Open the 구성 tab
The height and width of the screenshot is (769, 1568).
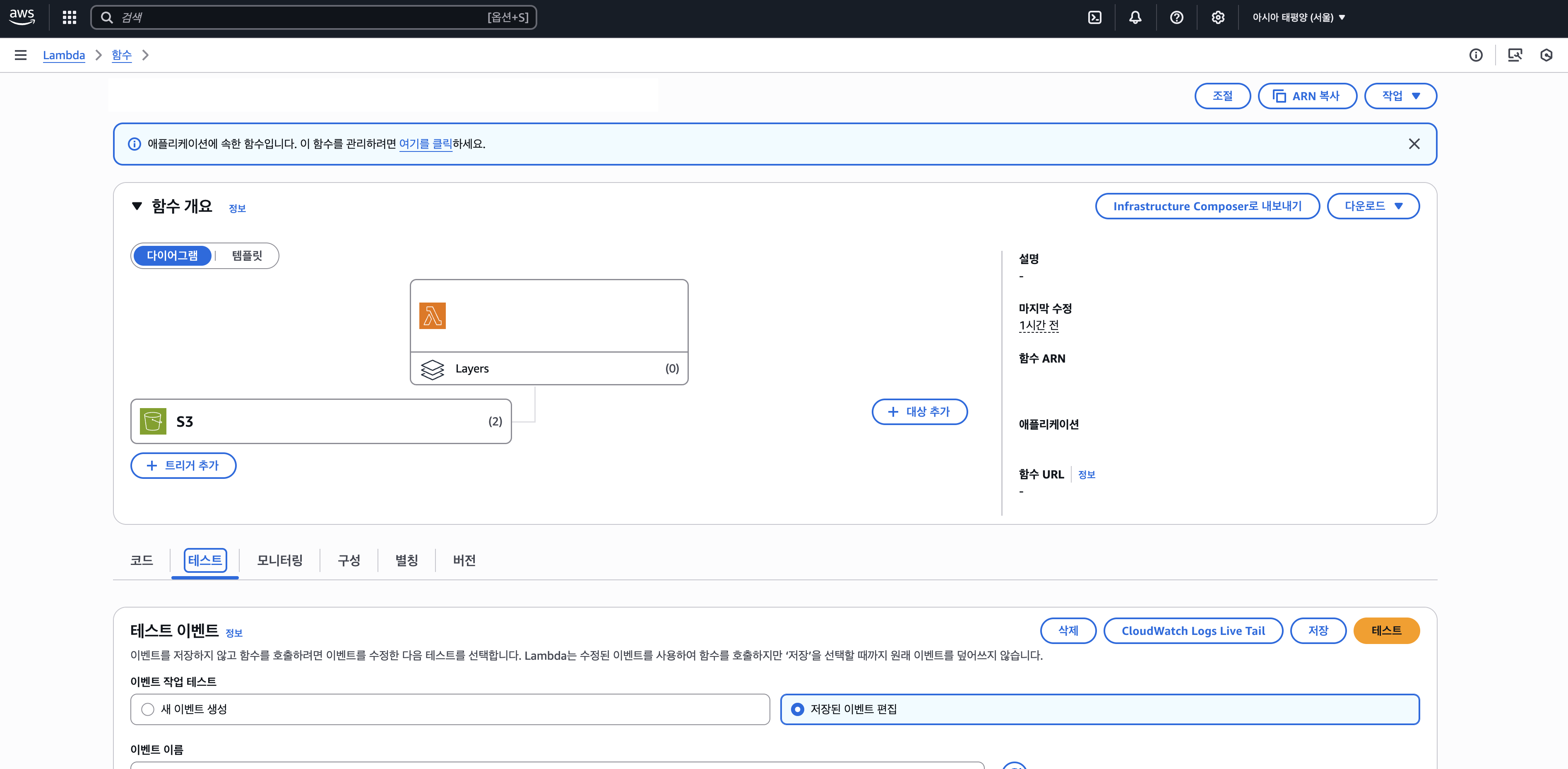[x=349, y=560]
